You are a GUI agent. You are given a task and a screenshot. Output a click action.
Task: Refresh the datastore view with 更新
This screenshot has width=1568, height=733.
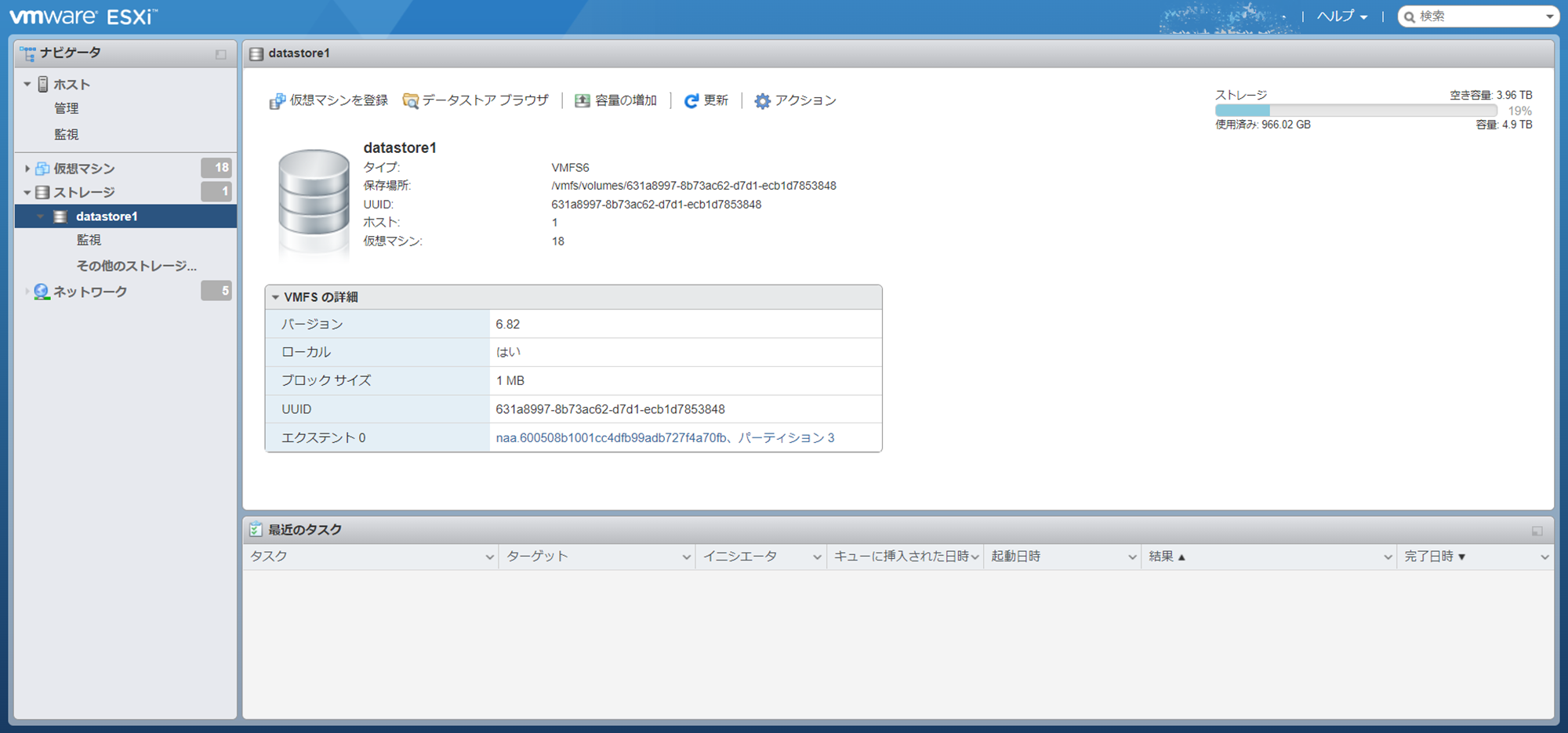[706, 100]
